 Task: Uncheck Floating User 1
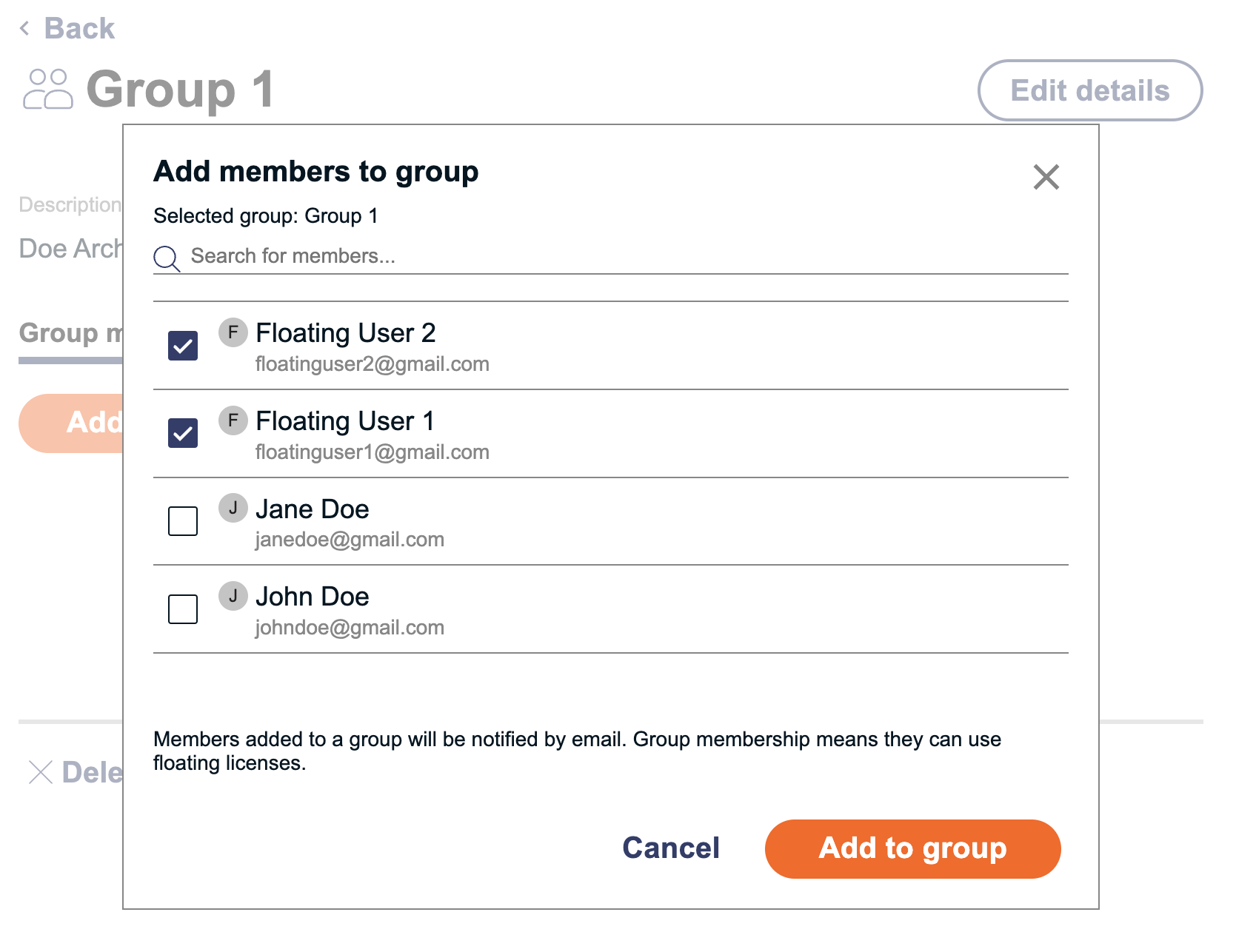[181, 433]
